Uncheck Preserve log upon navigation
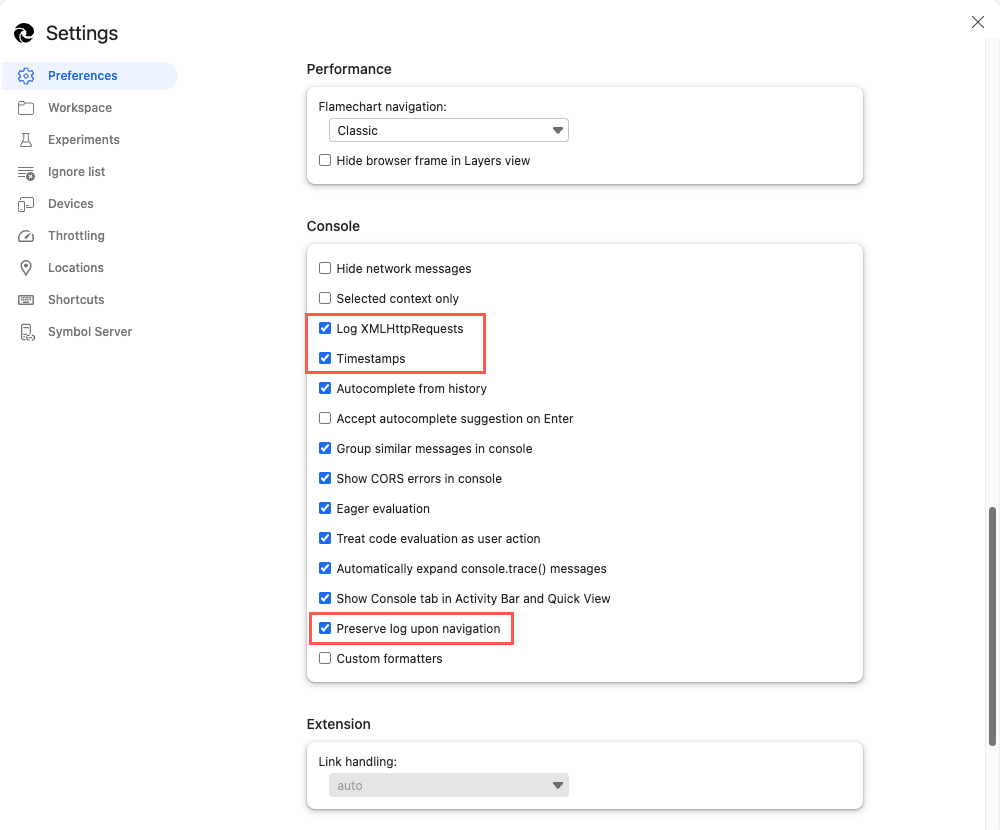 click(x=325, y=628)
